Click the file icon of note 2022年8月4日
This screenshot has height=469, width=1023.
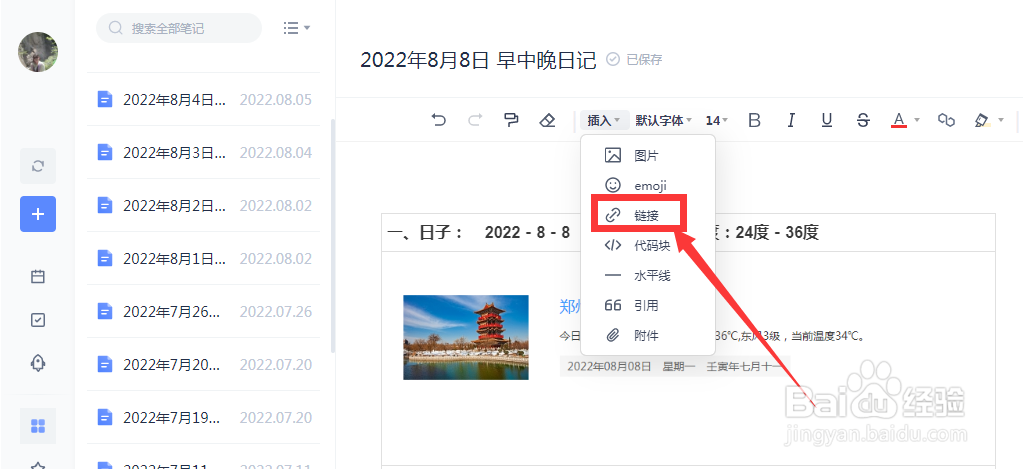pos(104,99)
